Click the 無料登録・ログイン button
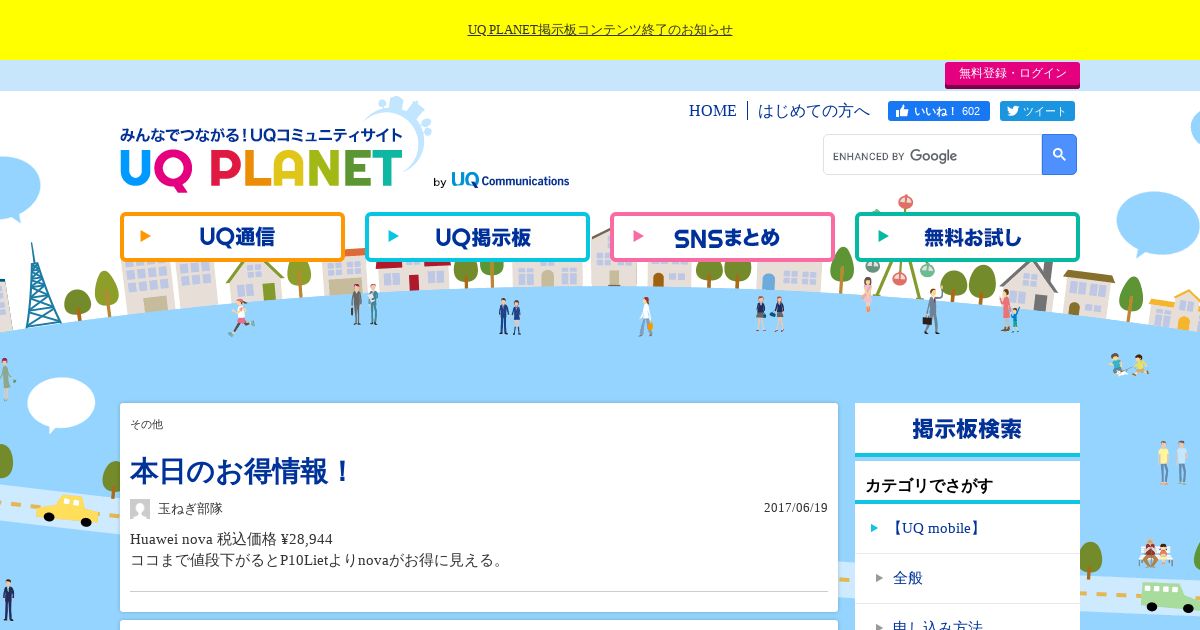The image size is (1200, 630). [1012, 74]
